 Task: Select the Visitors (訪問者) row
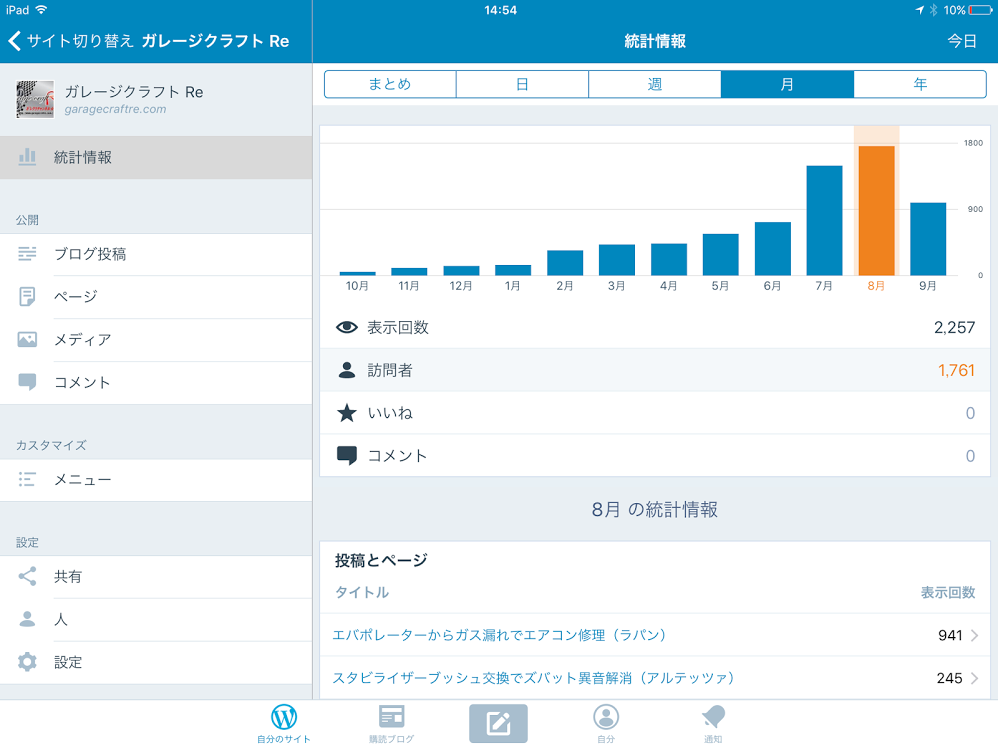(655, 371)
